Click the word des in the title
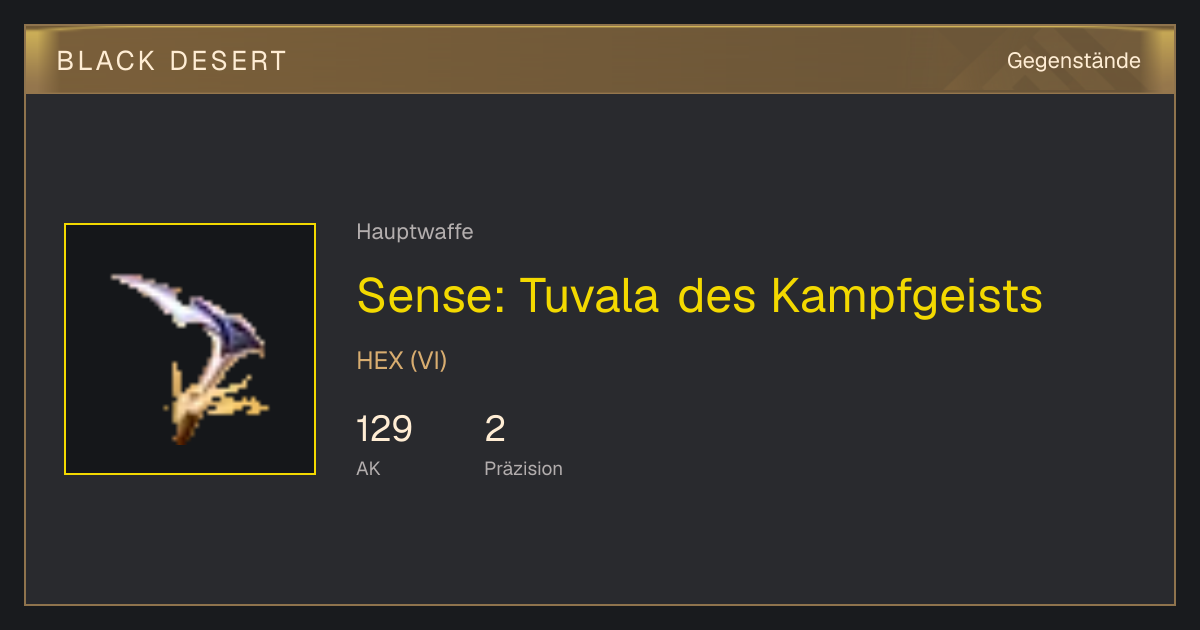Image resolution: width=1200 pixels, height=630 pixels. [714, 296]
